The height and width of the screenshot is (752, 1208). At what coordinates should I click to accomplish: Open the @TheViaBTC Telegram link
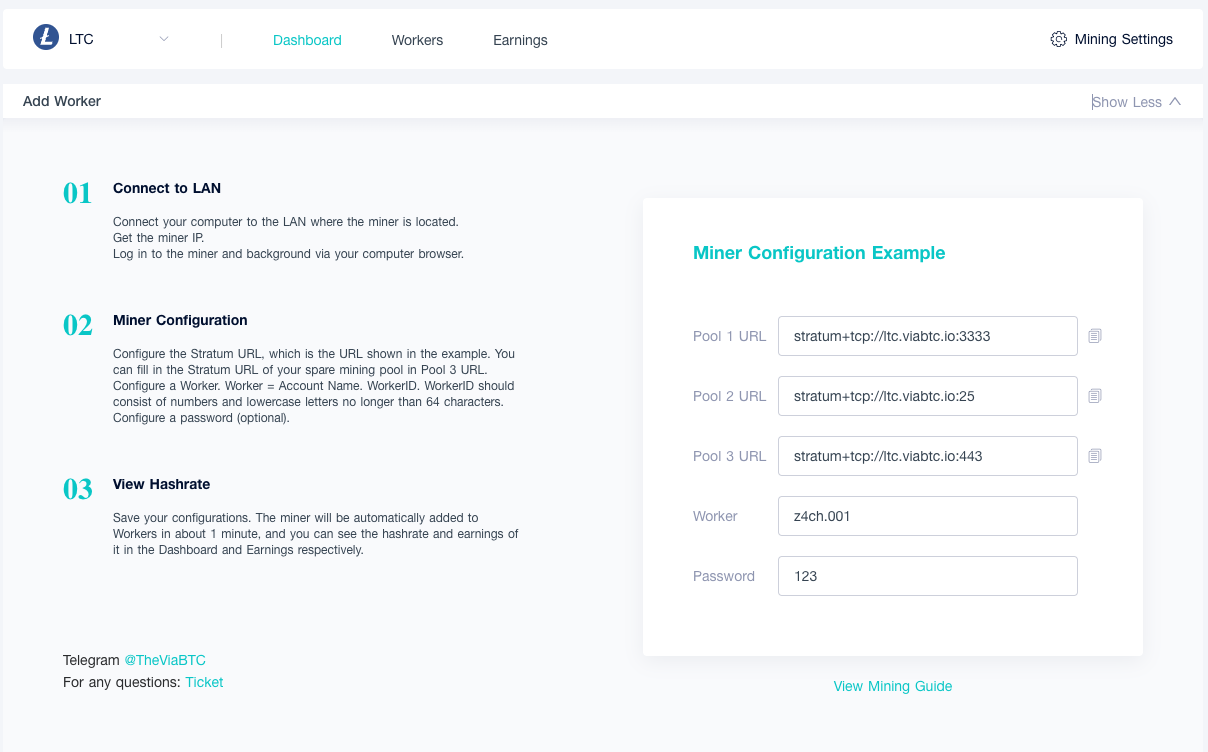tap(165, 660)
